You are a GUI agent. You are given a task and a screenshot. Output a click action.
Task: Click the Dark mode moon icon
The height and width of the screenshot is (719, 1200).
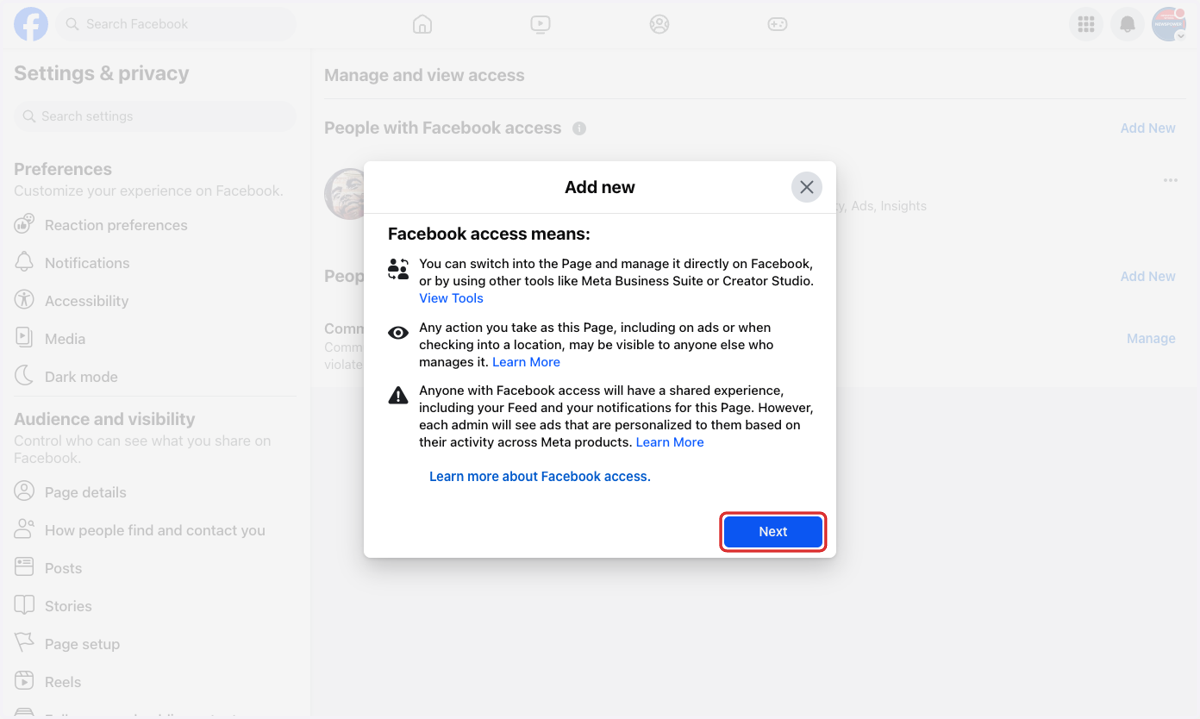pyautogui.click(x=24, y=376)
